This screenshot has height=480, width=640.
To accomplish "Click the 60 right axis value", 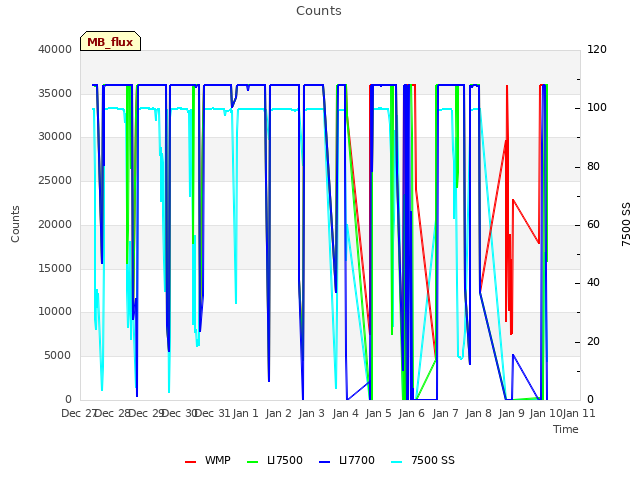I will pos(593,224).
